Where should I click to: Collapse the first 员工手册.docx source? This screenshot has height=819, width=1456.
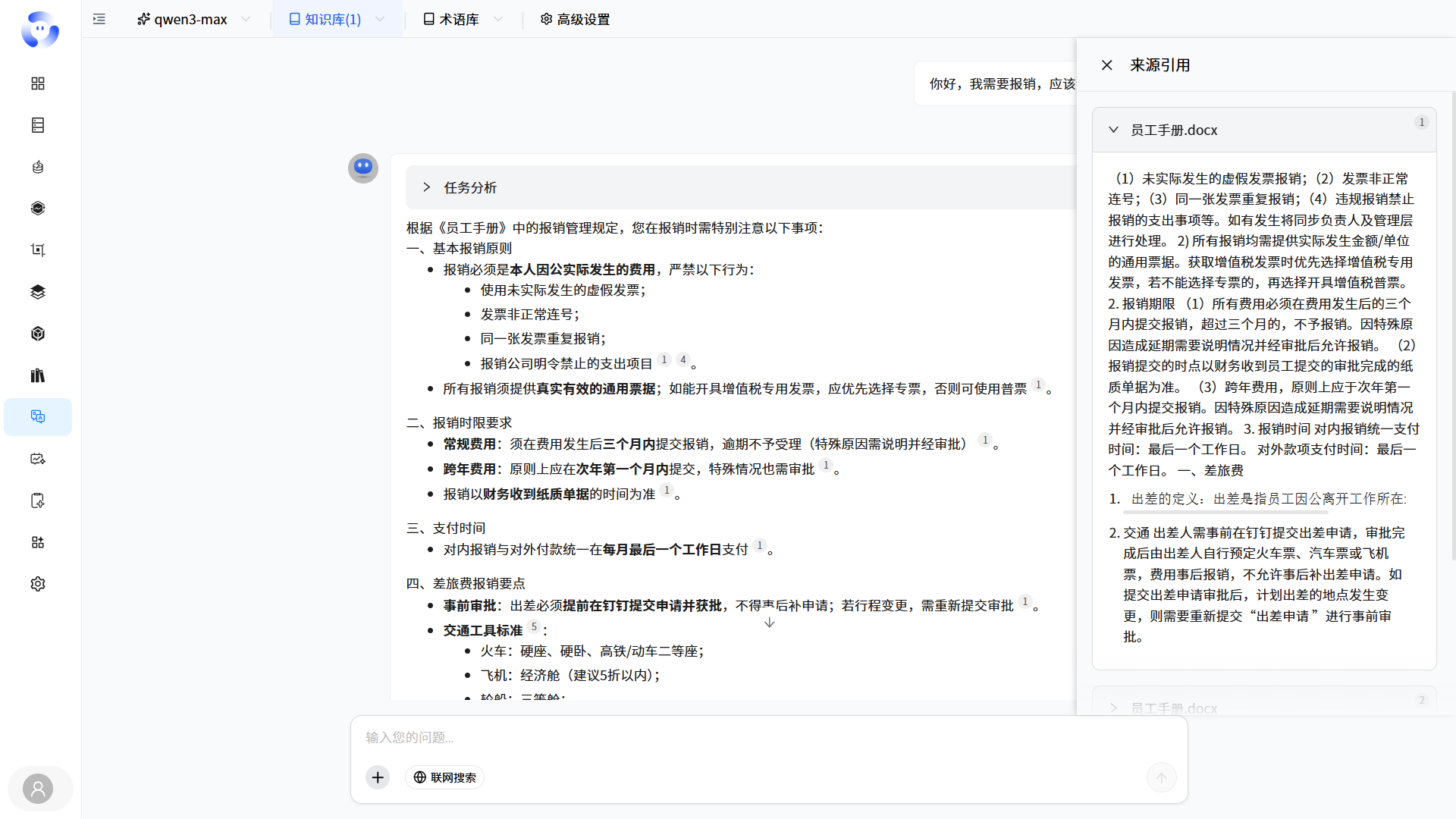point(1113,130)
